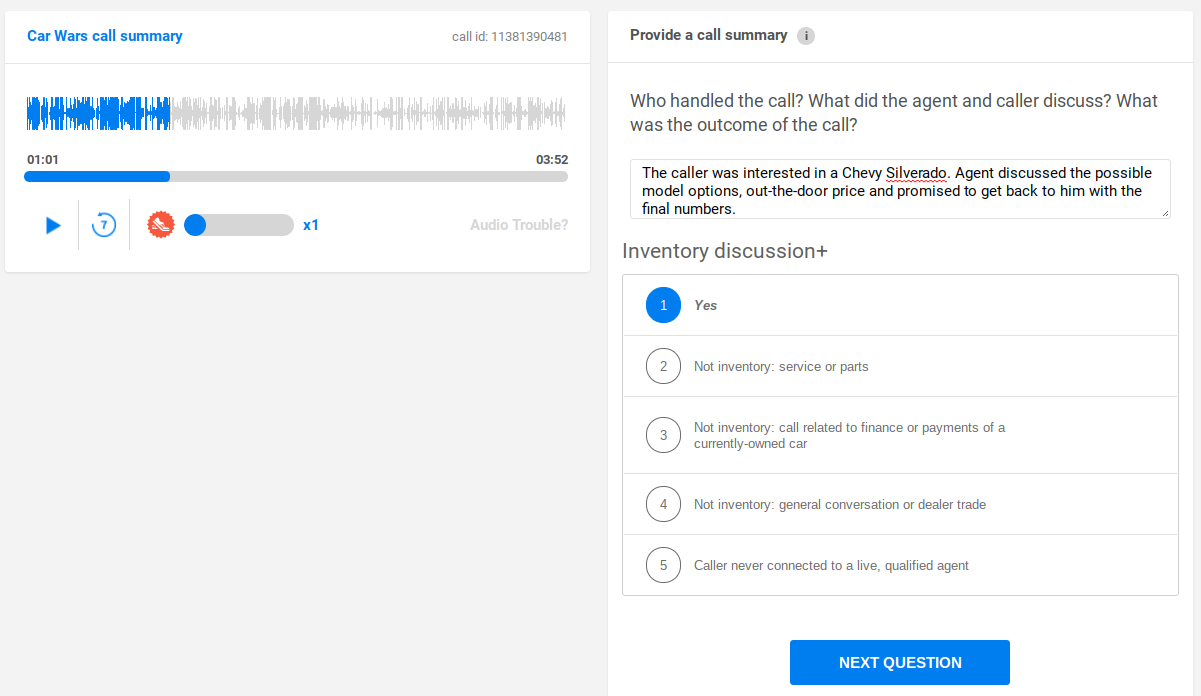Select option 1 Yes
The image size is (1201, 696).
pos(900,305)
